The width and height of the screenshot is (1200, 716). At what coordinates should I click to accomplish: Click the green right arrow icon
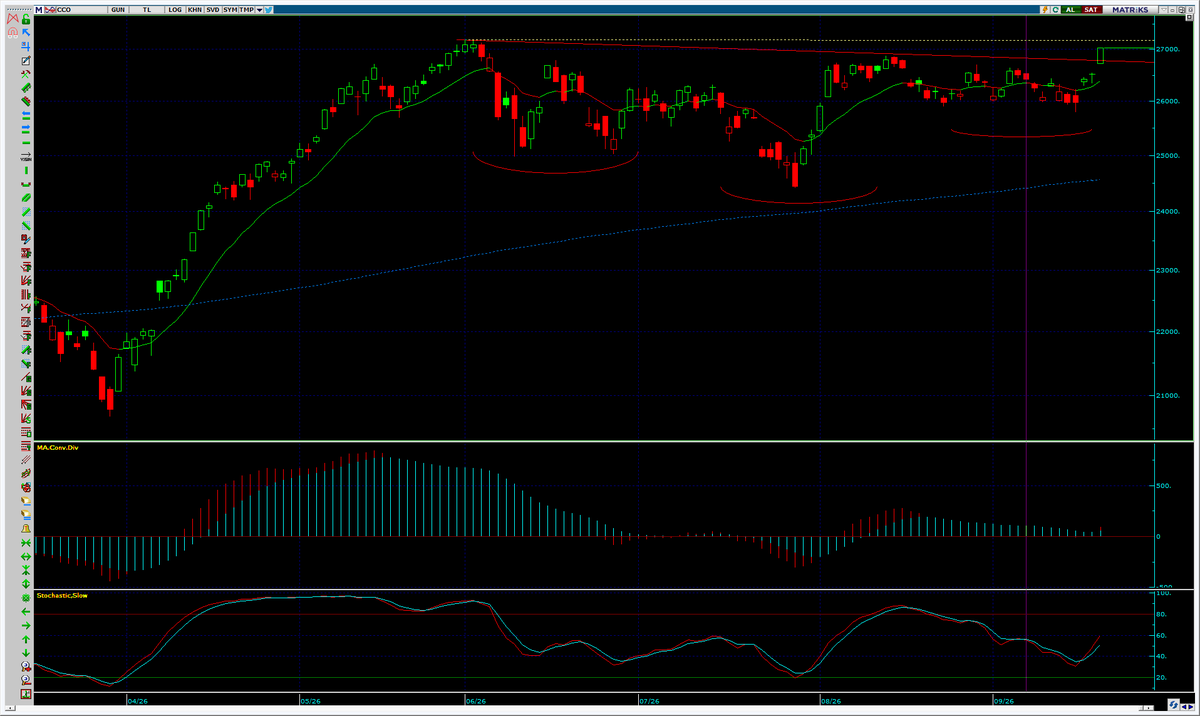click(x=26, y=625)
